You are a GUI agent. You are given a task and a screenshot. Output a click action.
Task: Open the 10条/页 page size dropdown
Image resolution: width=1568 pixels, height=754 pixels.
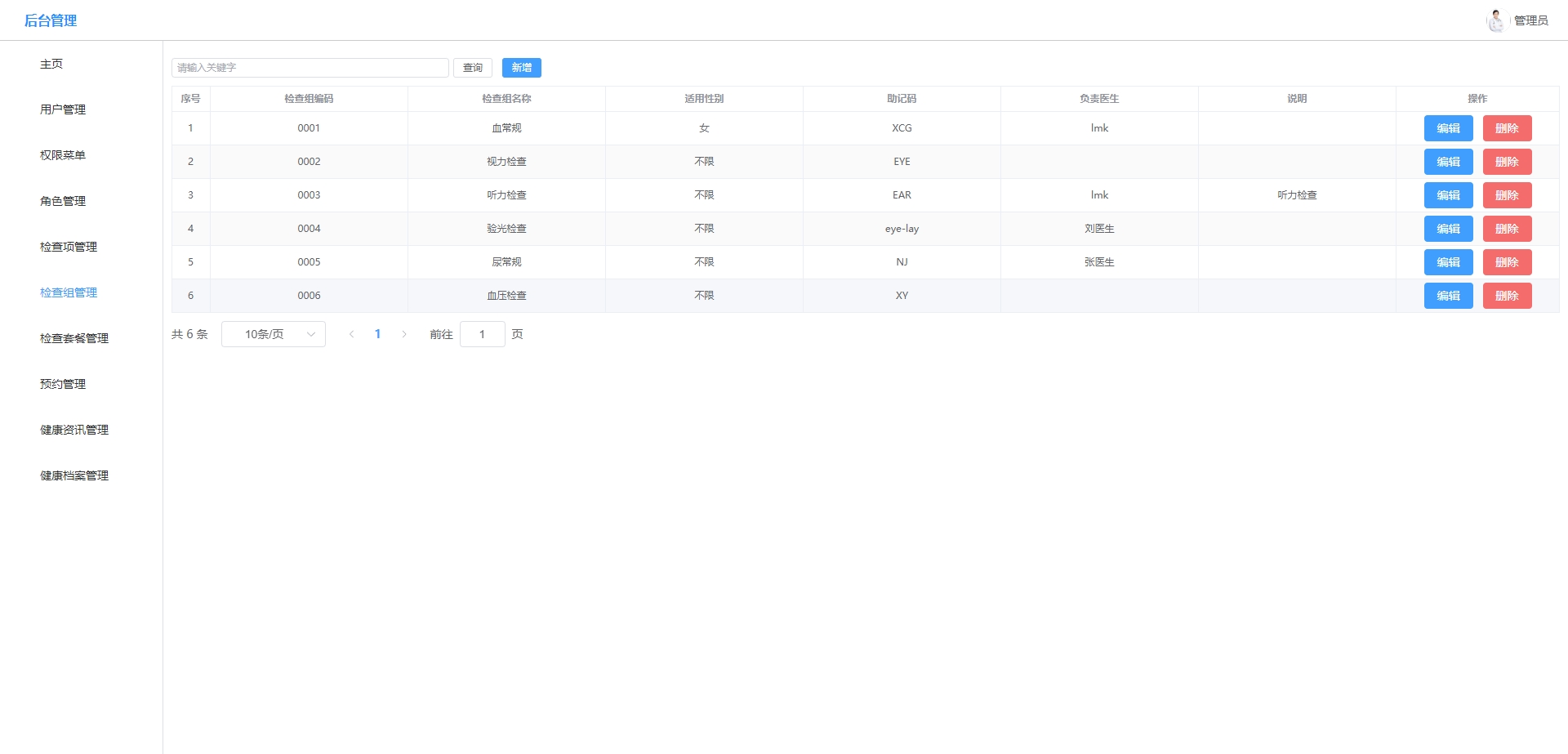click(x=274, y=334)
